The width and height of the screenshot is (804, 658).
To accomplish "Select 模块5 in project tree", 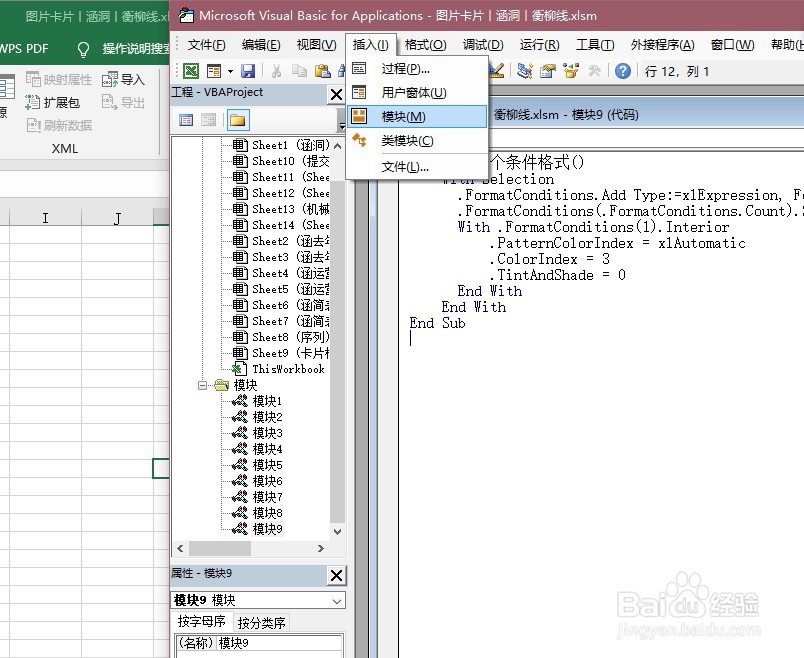I will pyautogui.click(x=257, y=465).
